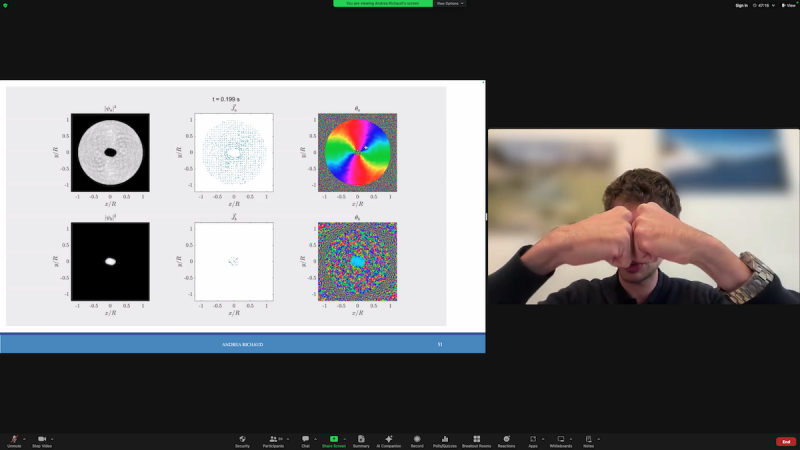Open the meeting timer dropdown

pyautogui.click(x=764, y=6)
